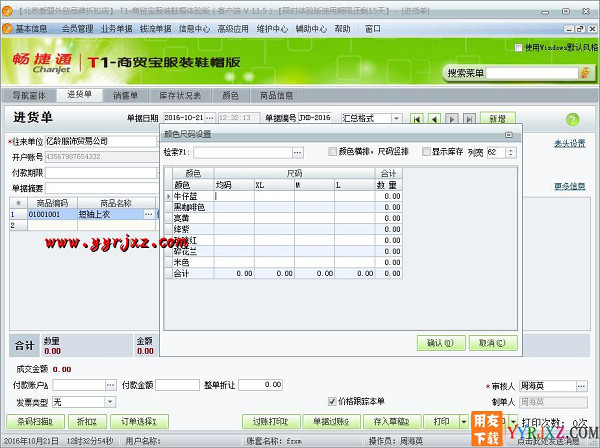Viewport: 600px width, 448px height.
Task: Click 确认 button in color size dialog
Action: [441, 343]
